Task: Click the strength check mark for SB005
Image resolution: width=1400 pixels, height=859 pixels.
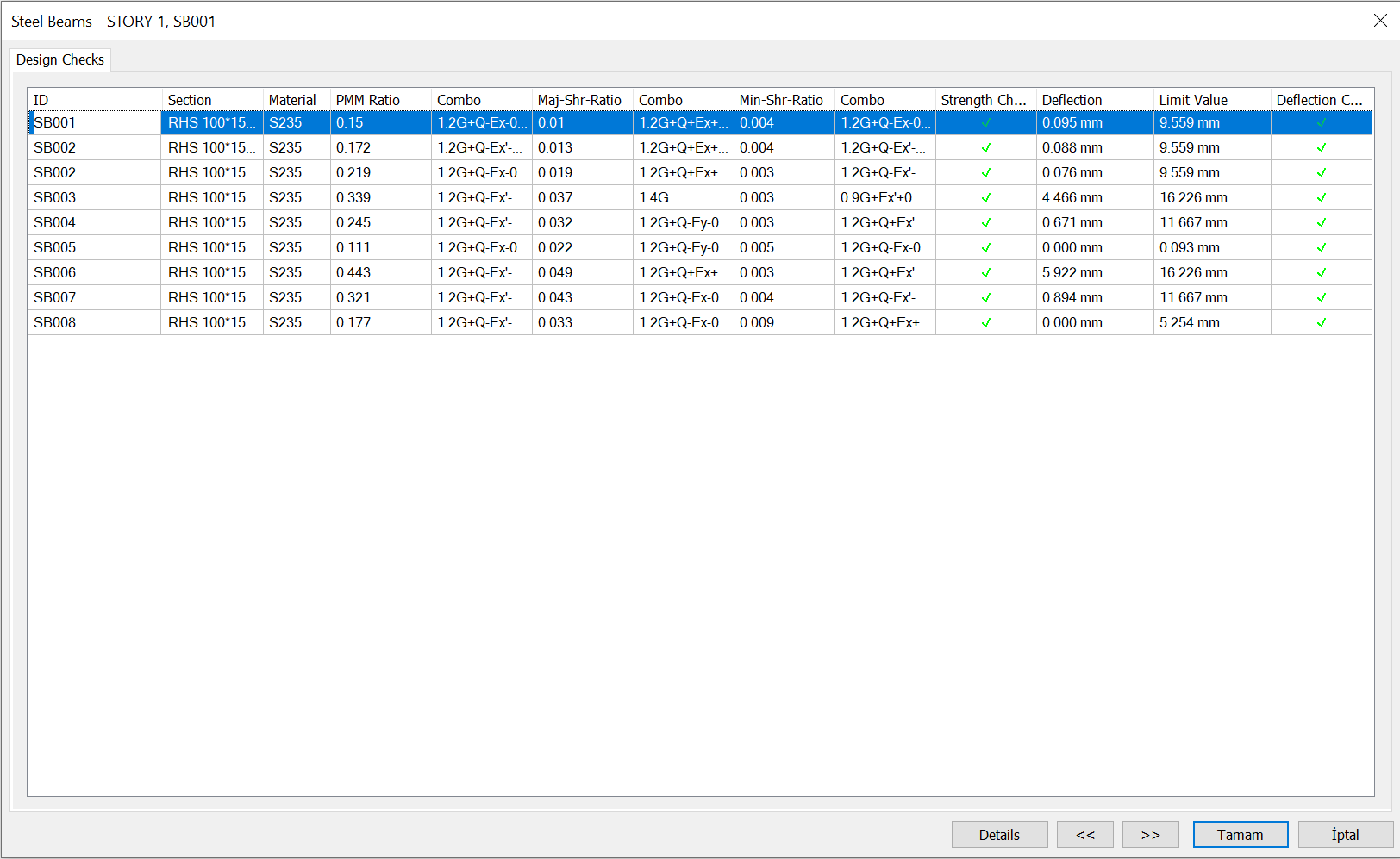Action: pos(986,247)
